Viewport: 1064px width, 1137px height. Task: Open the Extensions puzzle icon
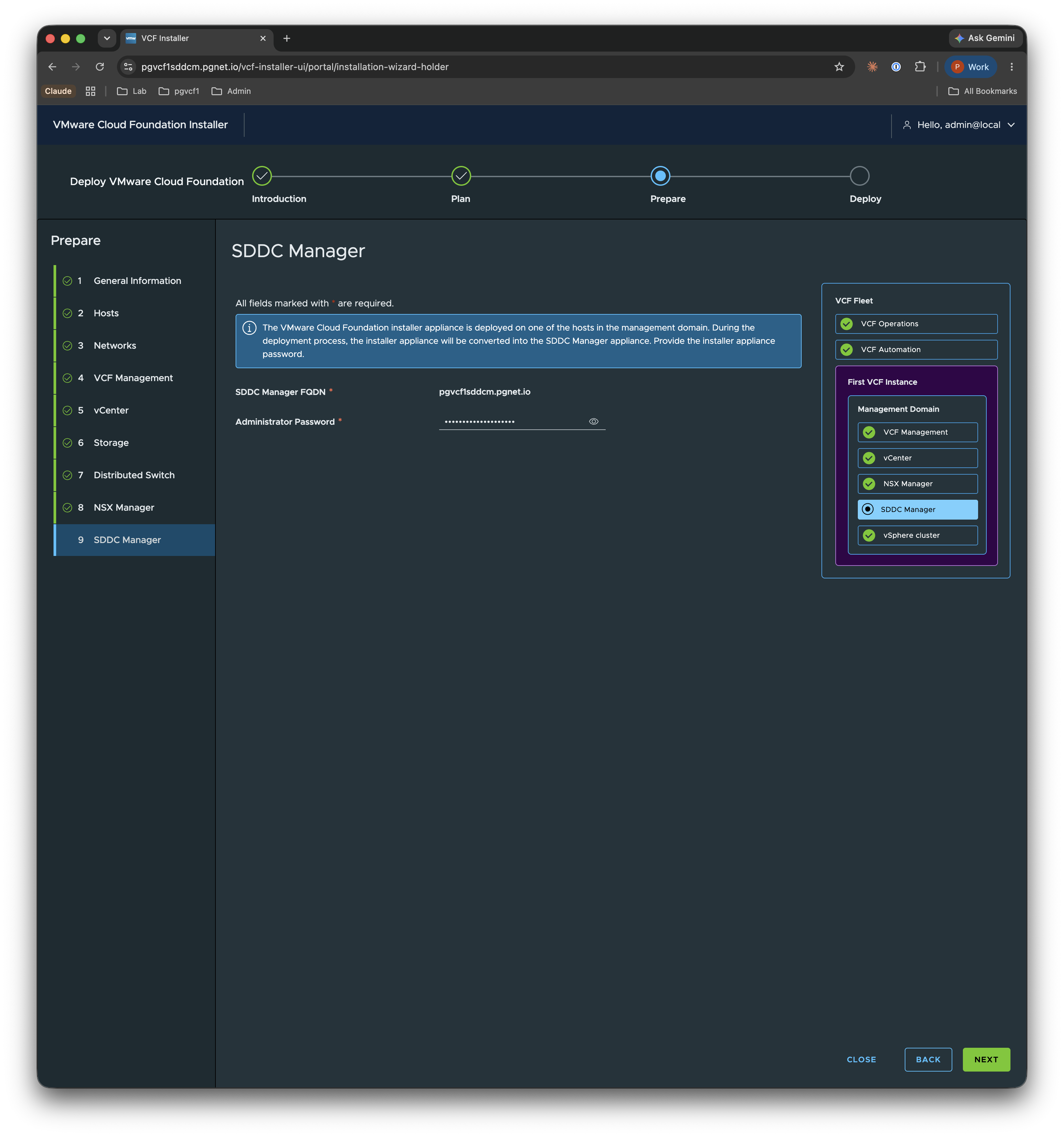click(920, 67)
